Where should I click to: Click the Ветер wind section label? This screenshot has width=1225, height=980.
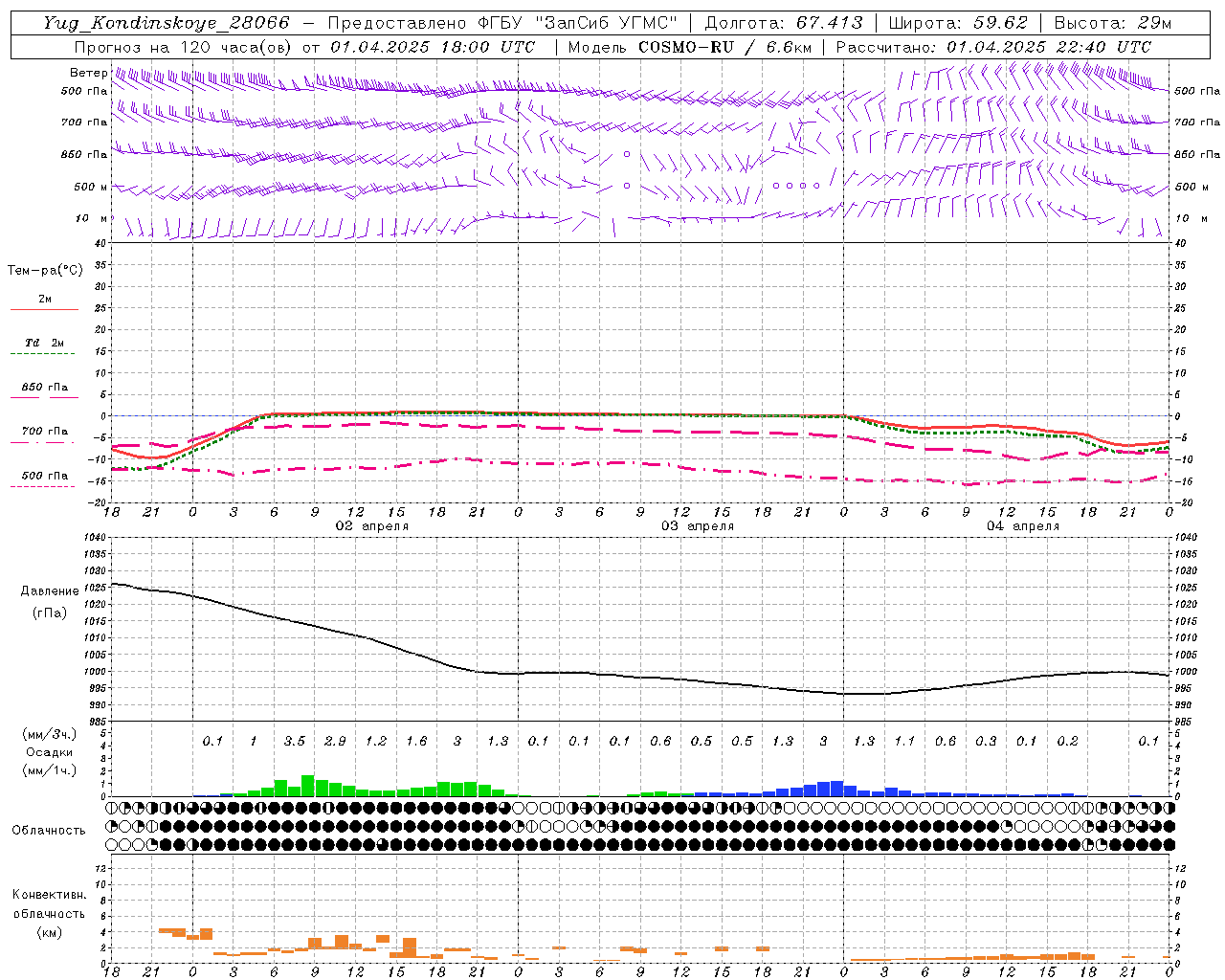[89, 73]
